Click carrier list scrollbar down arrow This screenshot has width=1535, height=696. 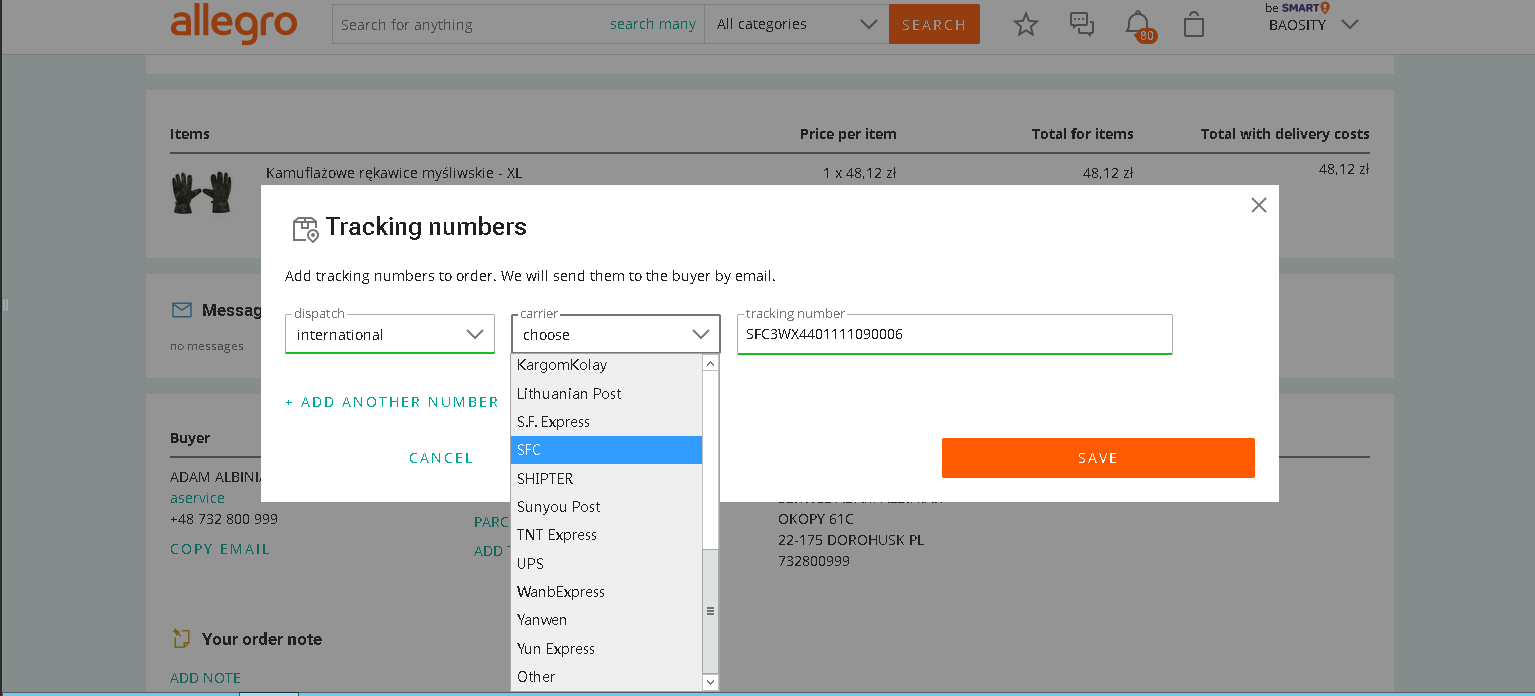pos(711,682)
